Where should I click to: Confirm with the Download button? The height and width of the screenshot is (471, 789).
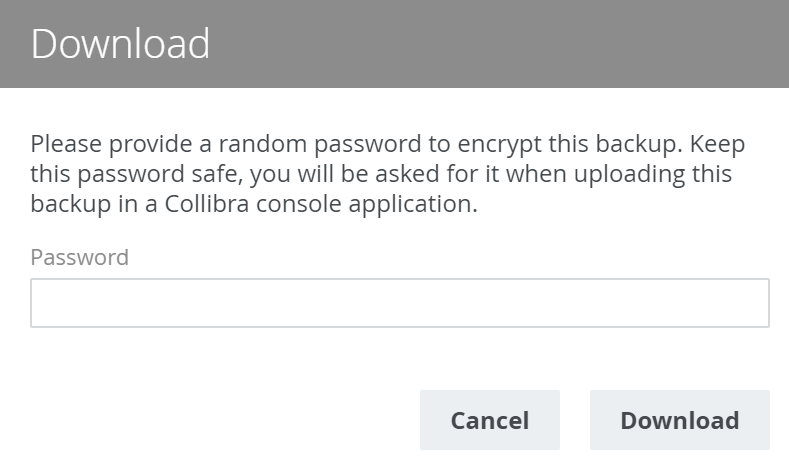(x=679, y=420)
